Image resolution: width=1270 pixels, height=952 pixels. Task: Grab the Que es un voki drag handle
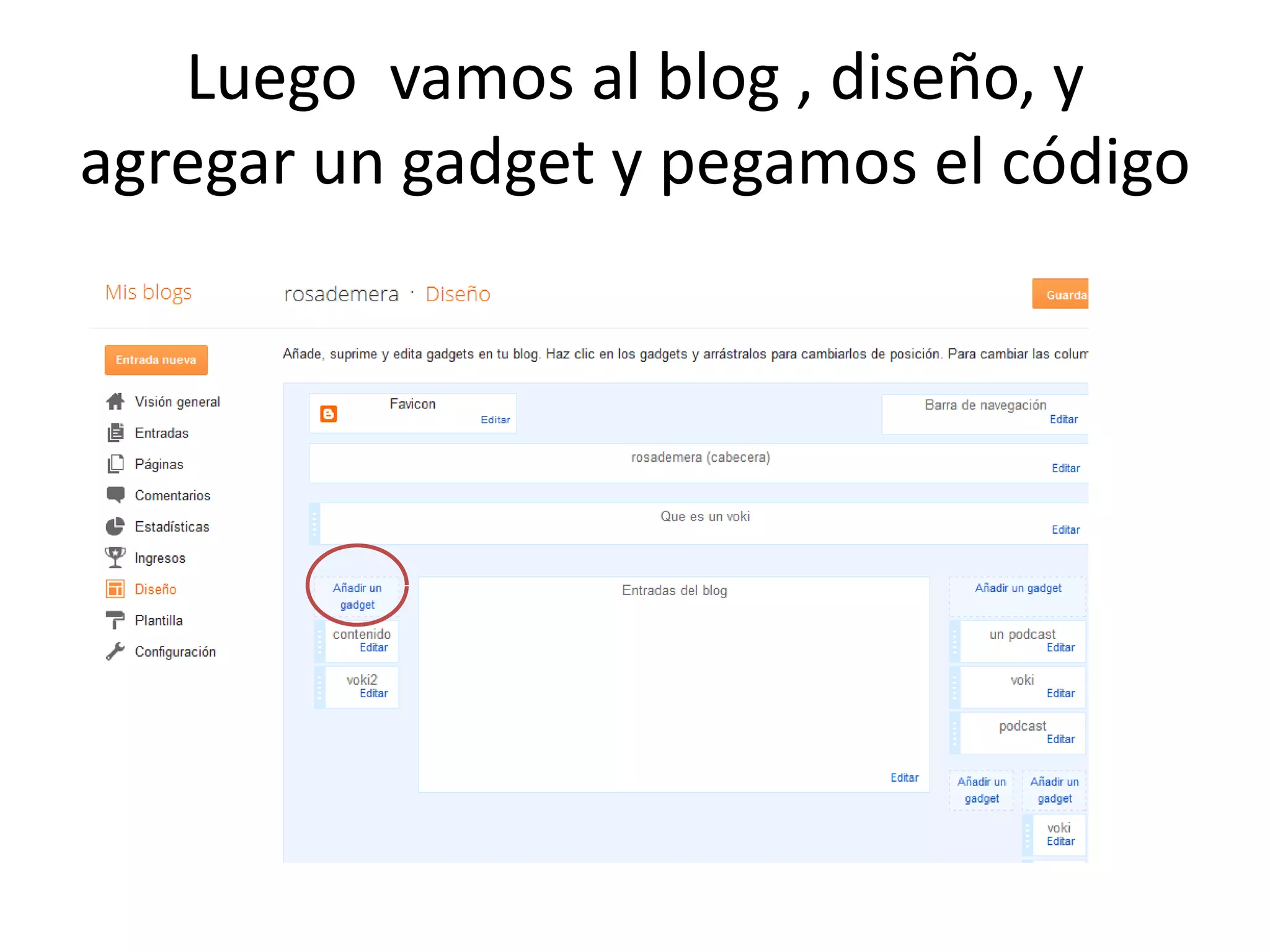click(314, 524)
